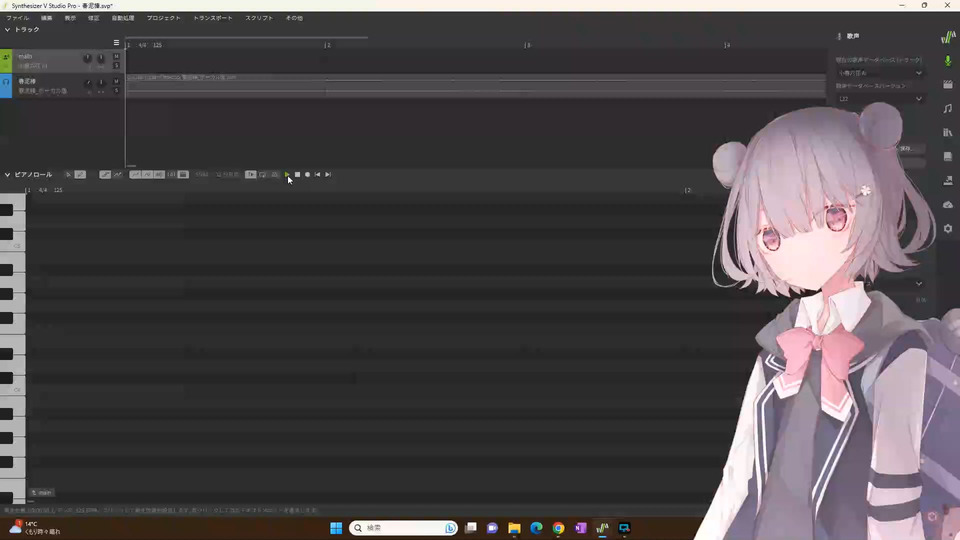
Task: Click the snap icon in piano roll toolbar
Action: (171, 174)
